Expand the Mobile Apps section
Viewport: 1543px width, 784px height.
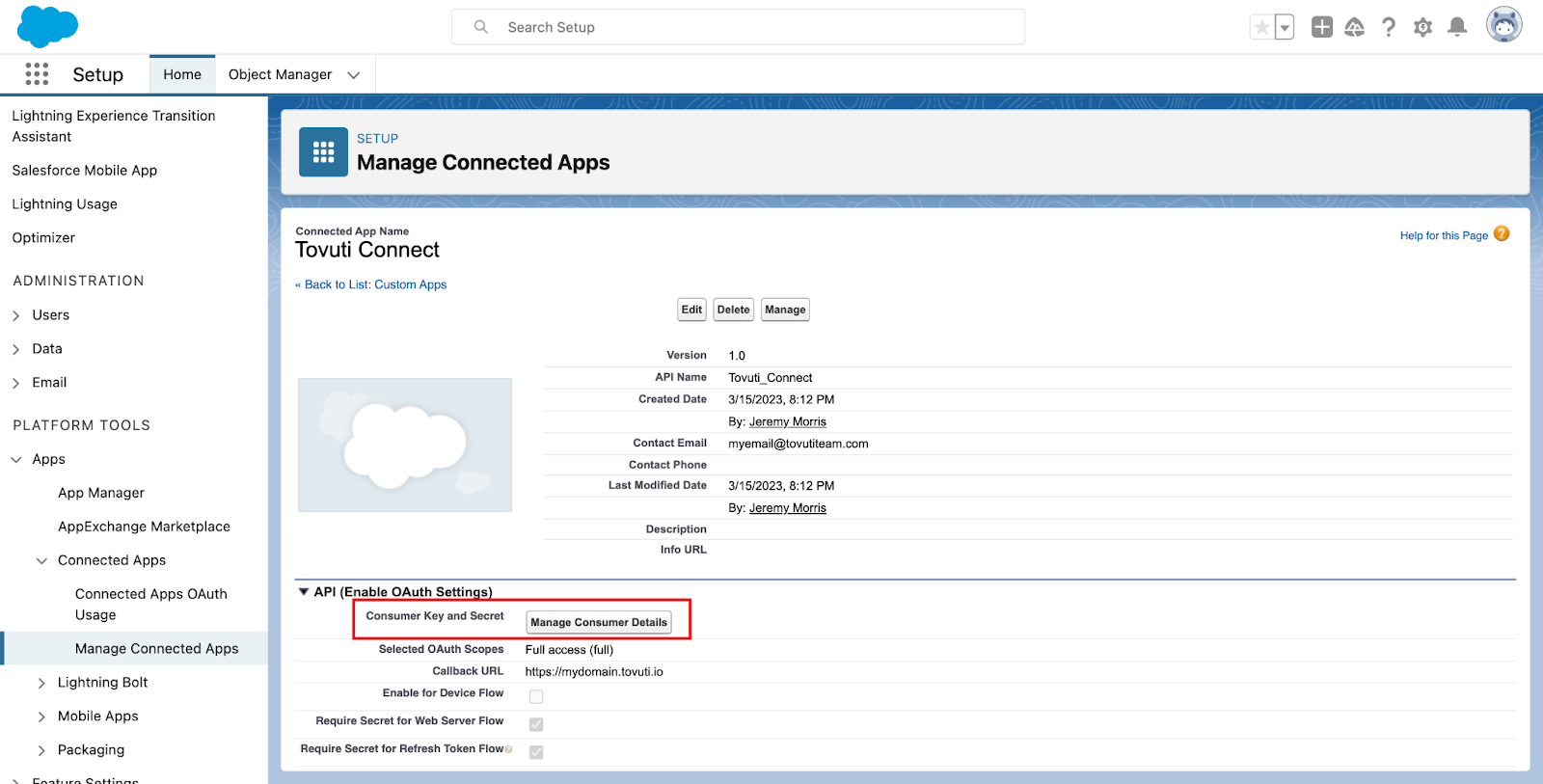[41, 716]
